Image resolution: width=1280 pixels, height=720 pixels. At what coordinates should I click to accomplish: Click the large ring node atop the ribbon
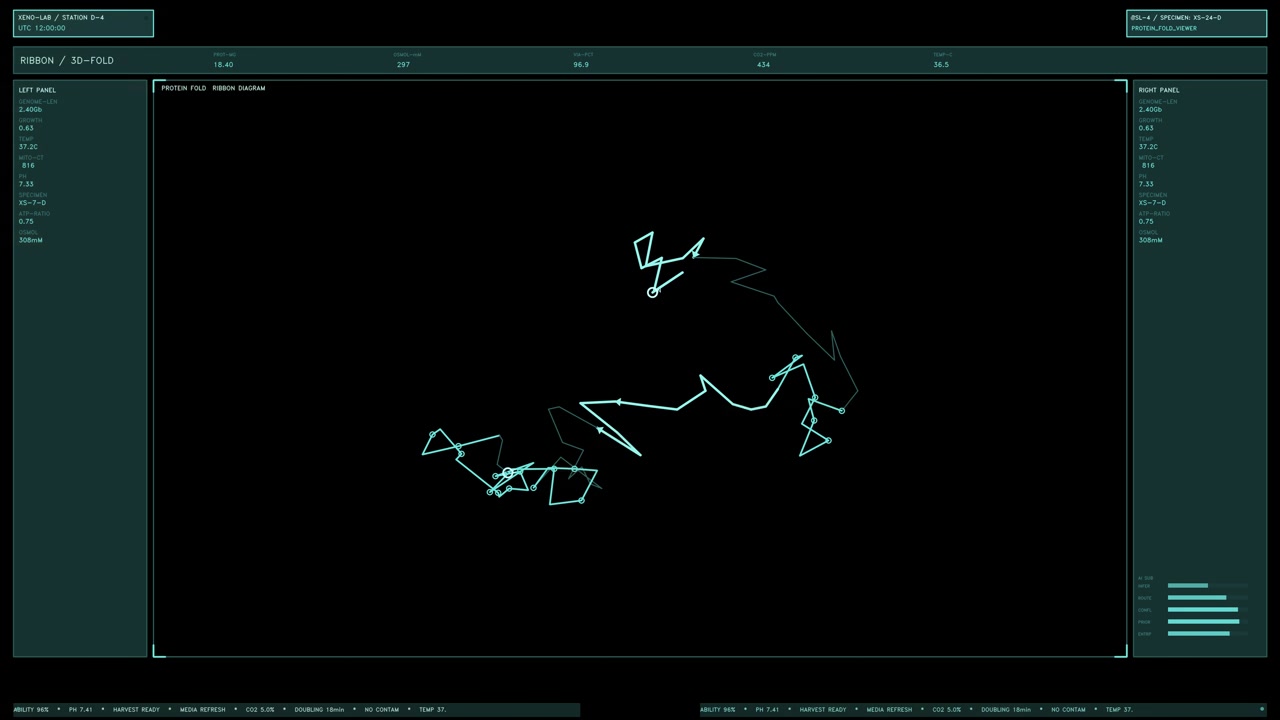(653, 292)
